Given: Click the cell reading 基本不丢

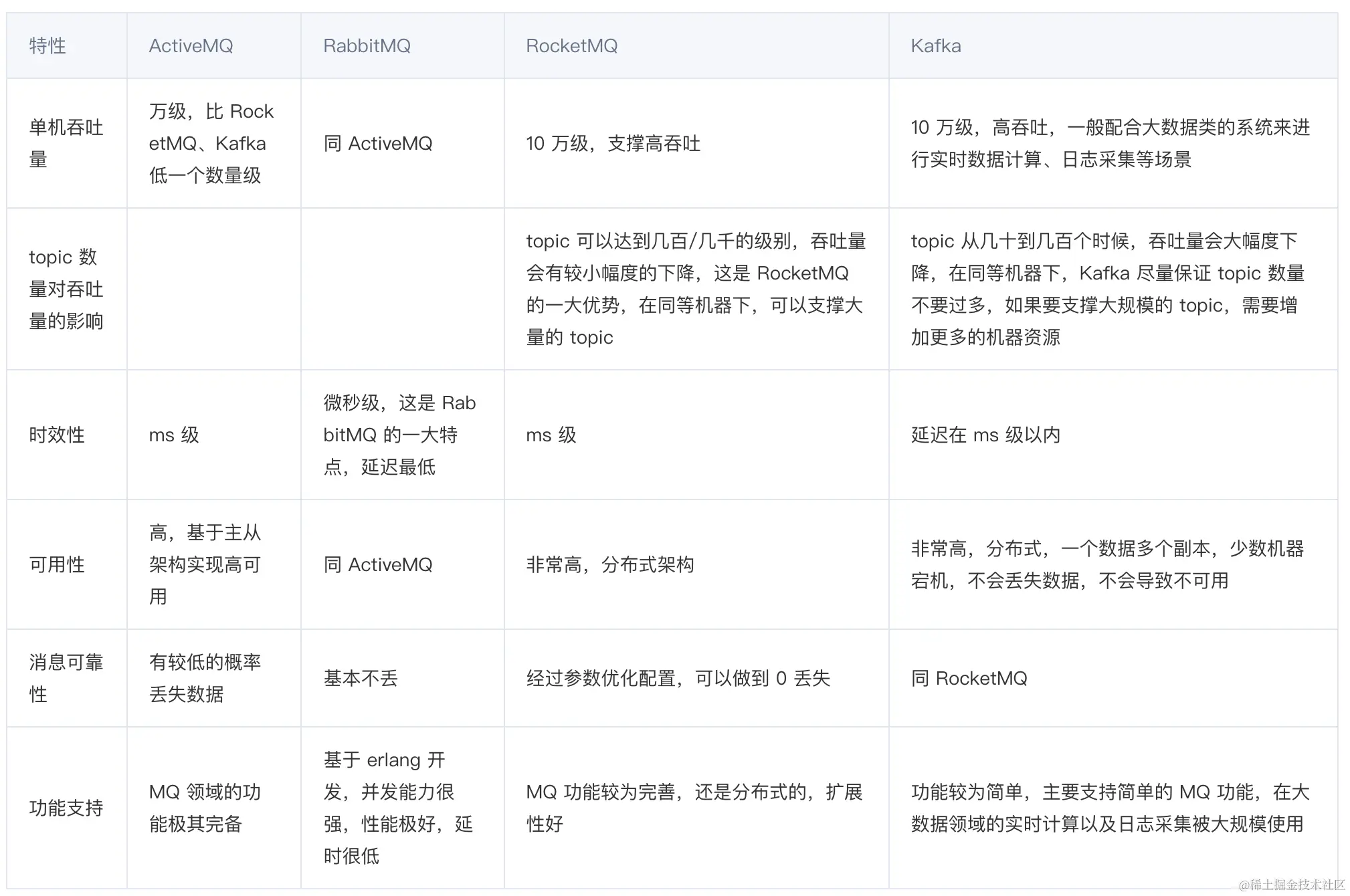Looking at the screenshot, I should (x=361, y=678).
